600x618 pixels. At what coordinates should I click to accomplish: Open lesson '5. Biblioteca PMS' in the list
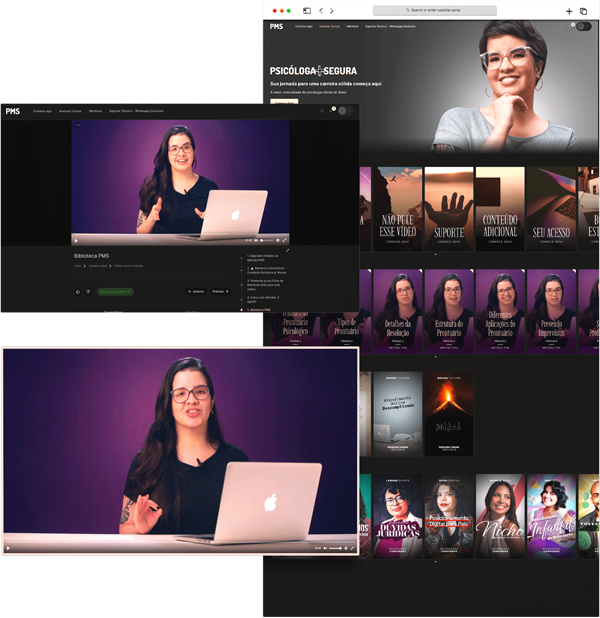pyautogui.click(x=259, y=310)
